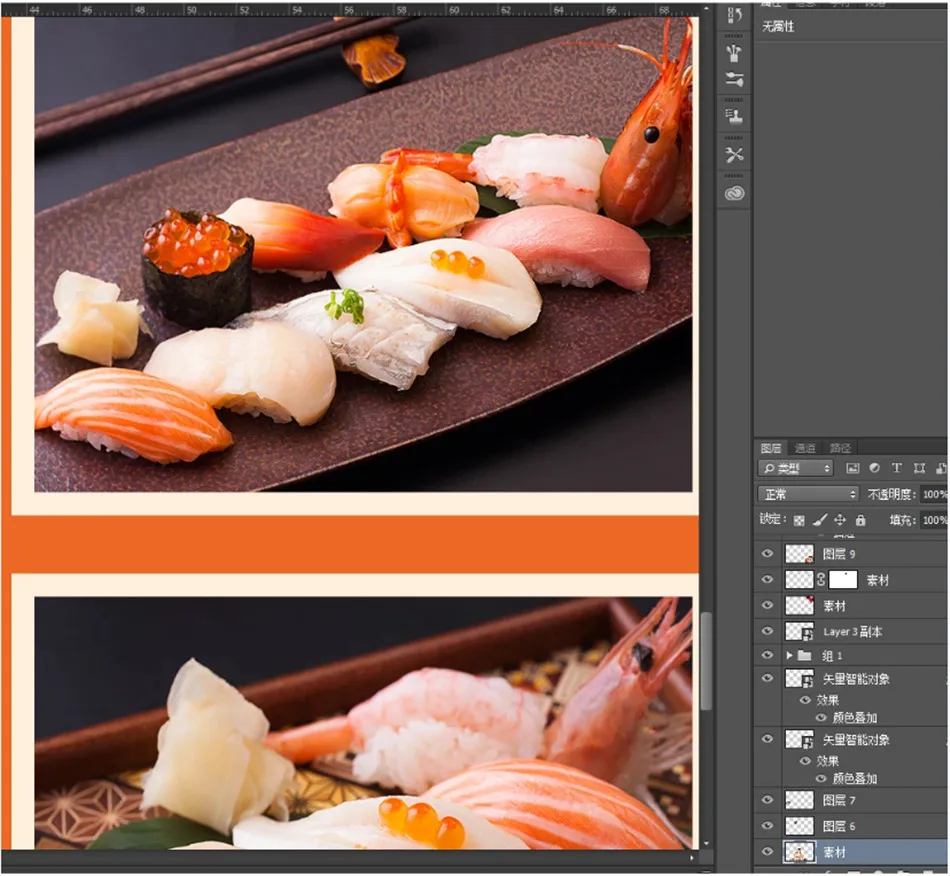This screenshot has width=950, height=876.
Task: Select the 组 1 group name
Action: click(832, 655)
